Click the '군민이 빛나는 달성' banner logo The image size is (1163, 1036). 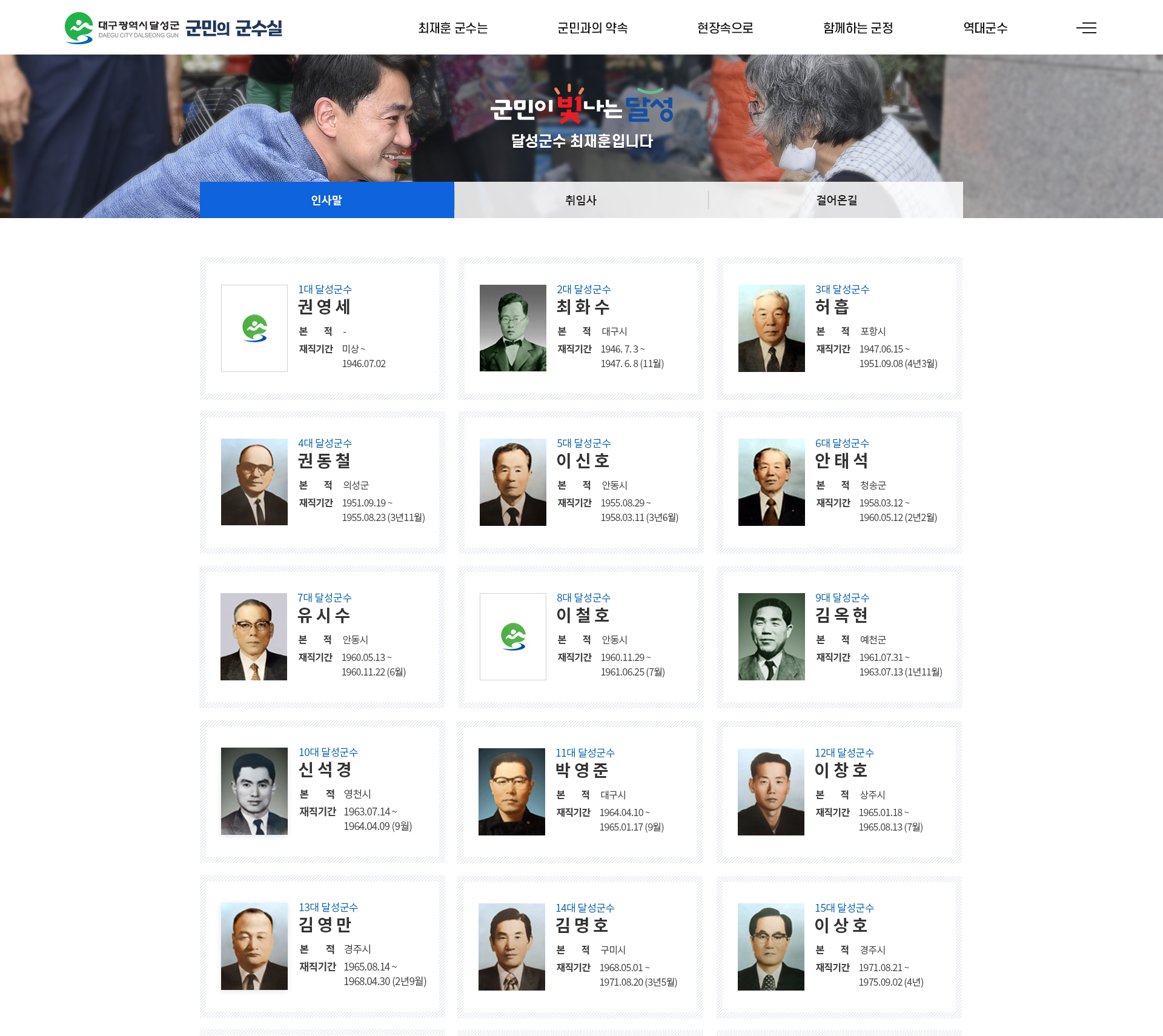(x=581, y=109)
